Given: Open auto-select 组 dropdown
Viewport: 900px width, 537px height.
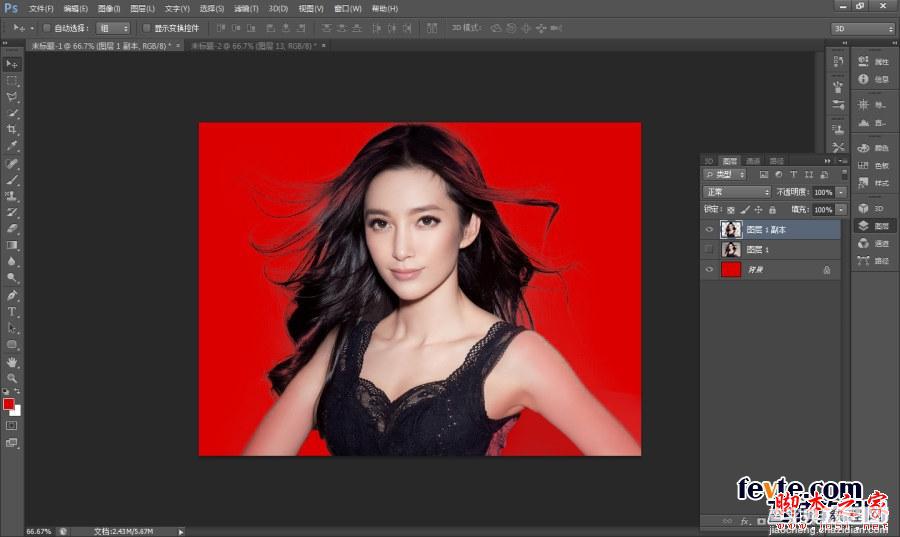Looking at the screenshot, I should pos(112,28).
